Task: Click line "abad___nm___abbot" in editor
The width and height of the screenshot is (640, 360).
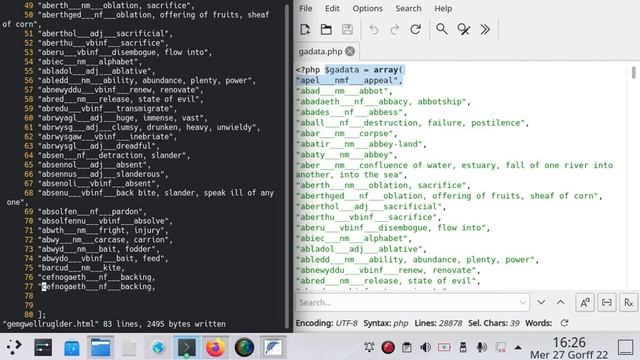Action: coord(344,91)
